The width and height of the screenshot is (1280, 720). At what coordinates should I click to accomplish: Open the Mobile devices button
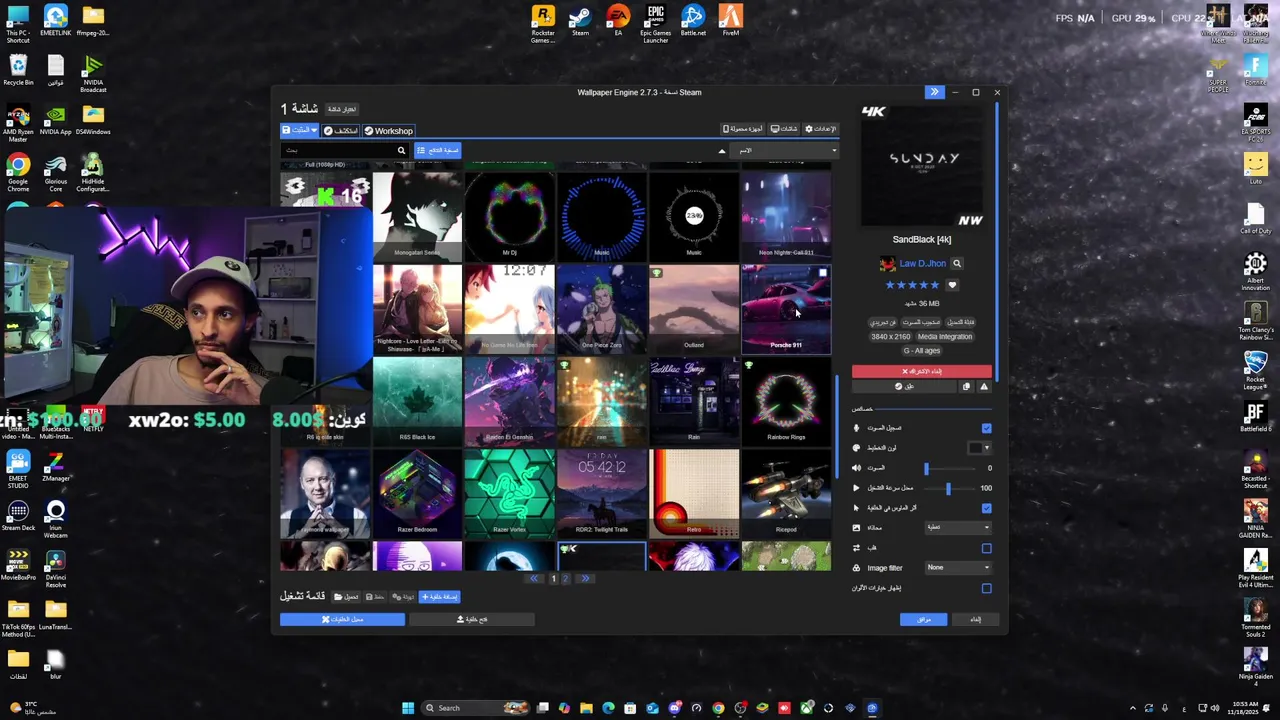point(742,129)
